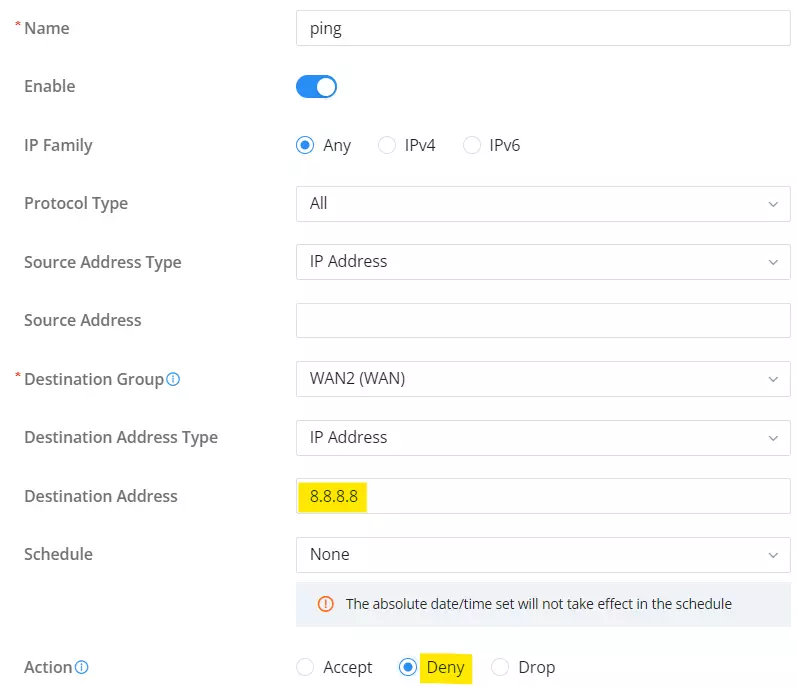Image resolution: width=797 pixels, height=687 pixels.
Task: Click the Protocol Type label
Action: [x=76, y=203]
